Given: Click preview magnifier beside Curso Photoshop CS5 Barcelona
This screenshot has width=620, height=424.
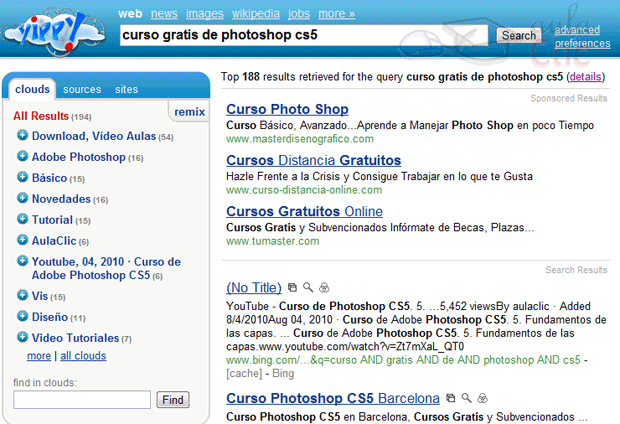Looking at the screenshot, I should (x=467, y=398).
